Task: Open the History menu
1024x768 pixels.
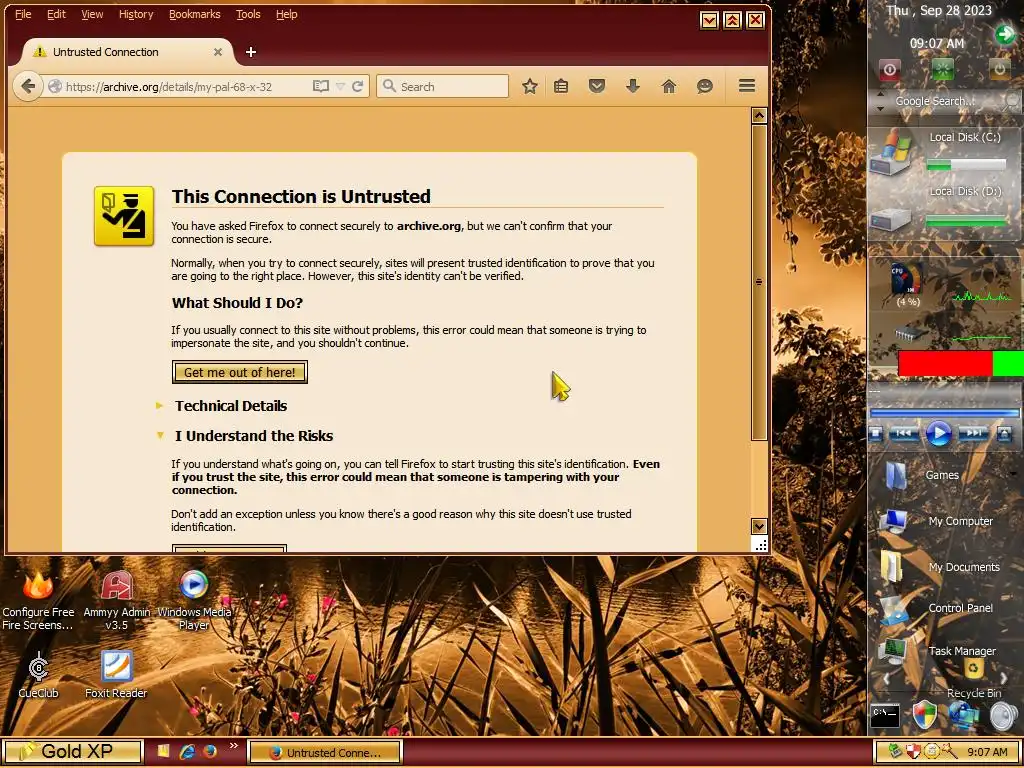Action: pos(136,14)
